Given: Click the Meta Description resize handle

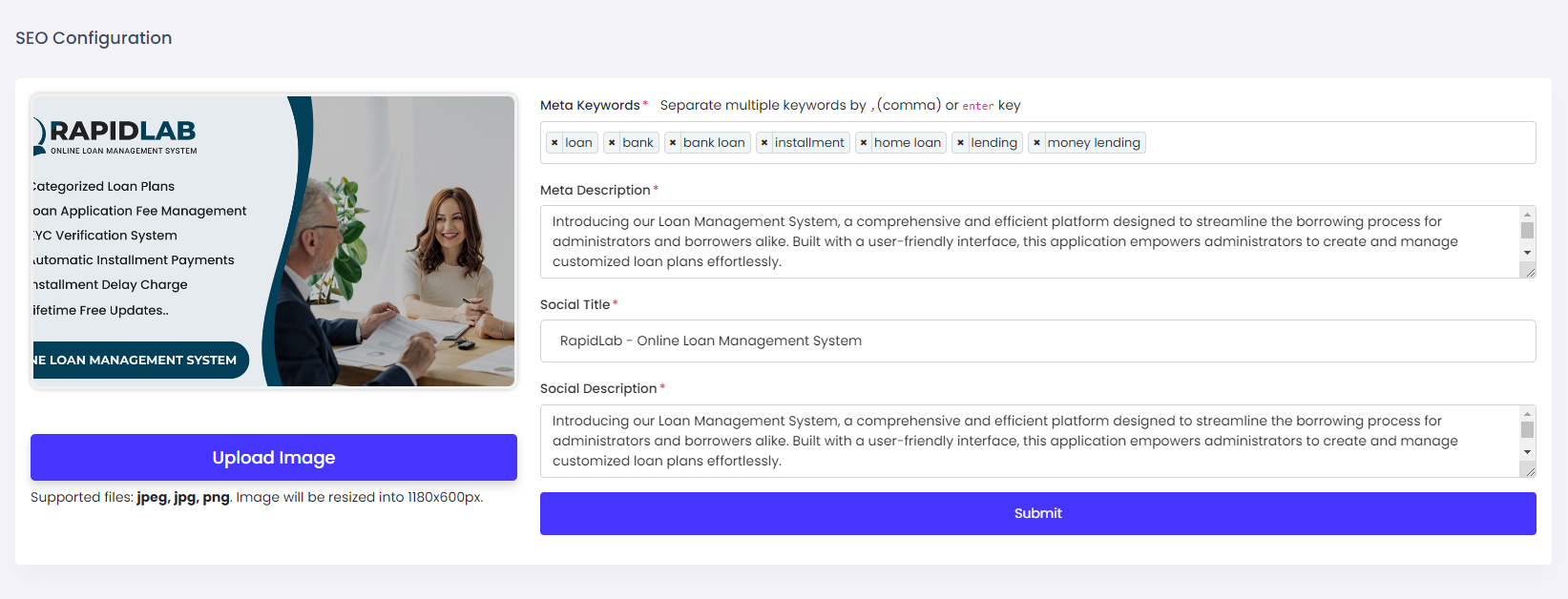Looking at the screenshot, I should click(1529, 272).
